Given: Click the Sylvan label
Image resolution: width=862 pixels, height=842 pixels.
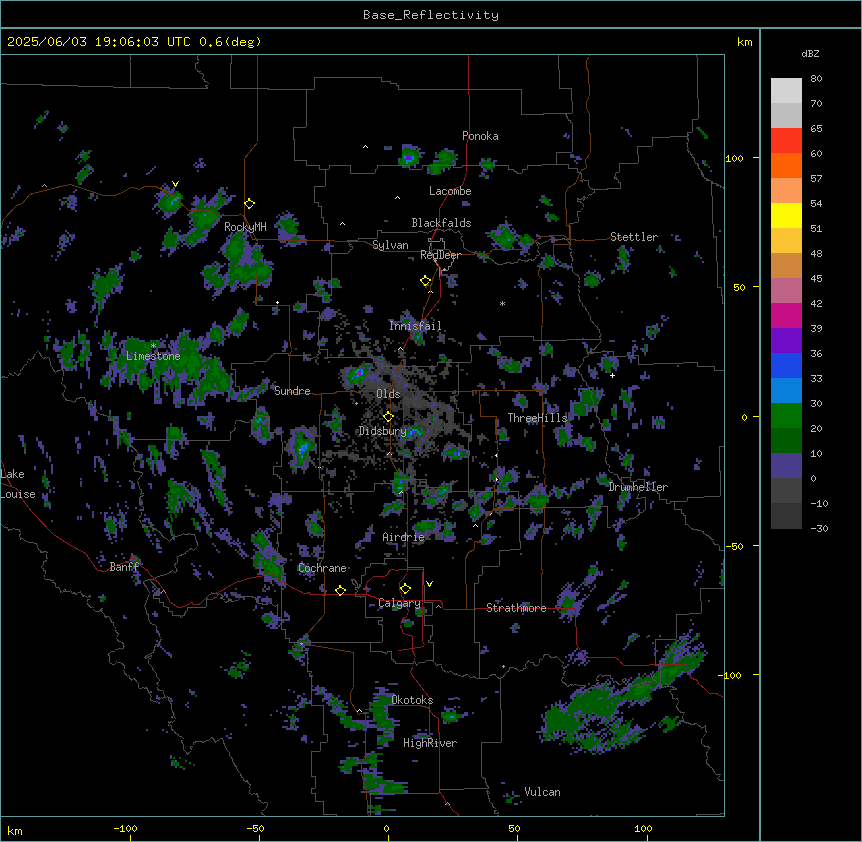Looking at the screenshot, I should tap(390, 245).
